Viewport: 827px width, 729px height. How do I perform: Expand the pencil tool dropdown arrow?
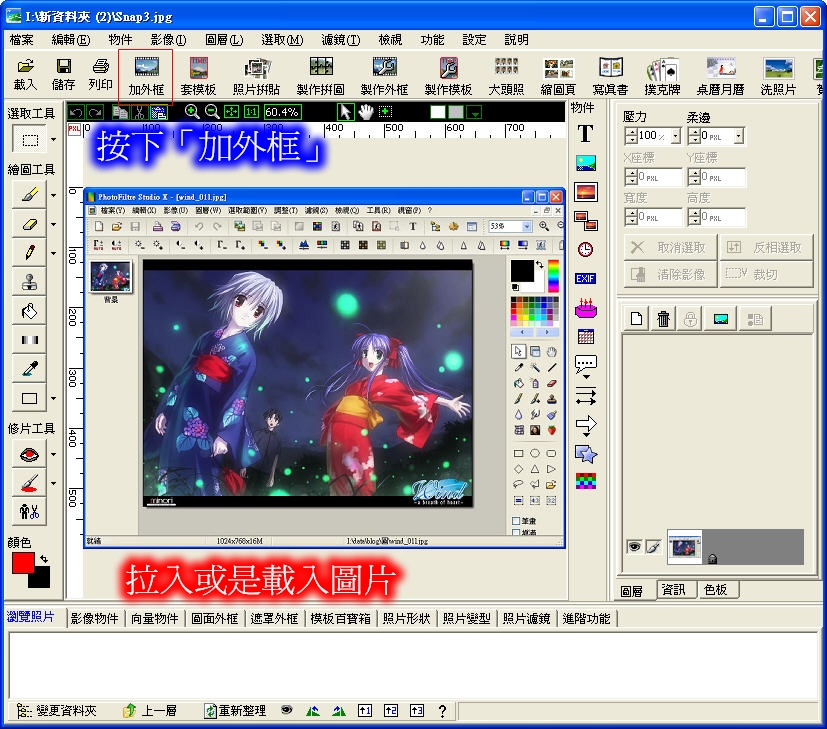(53, 253)
